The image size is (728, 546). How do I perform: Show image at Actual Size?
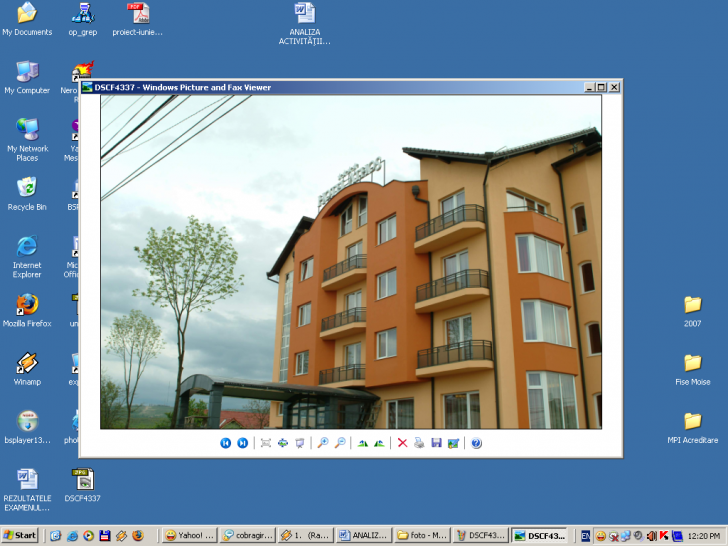tap(283, 443)
